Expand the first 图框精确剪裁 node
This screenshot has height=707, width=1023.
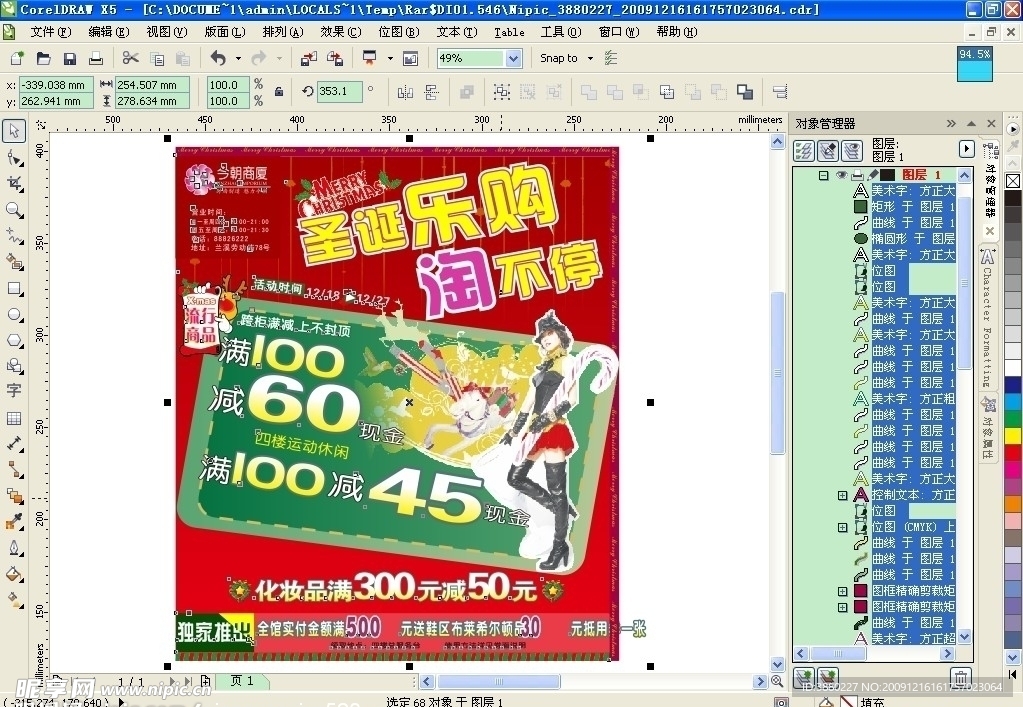(842, 591)
